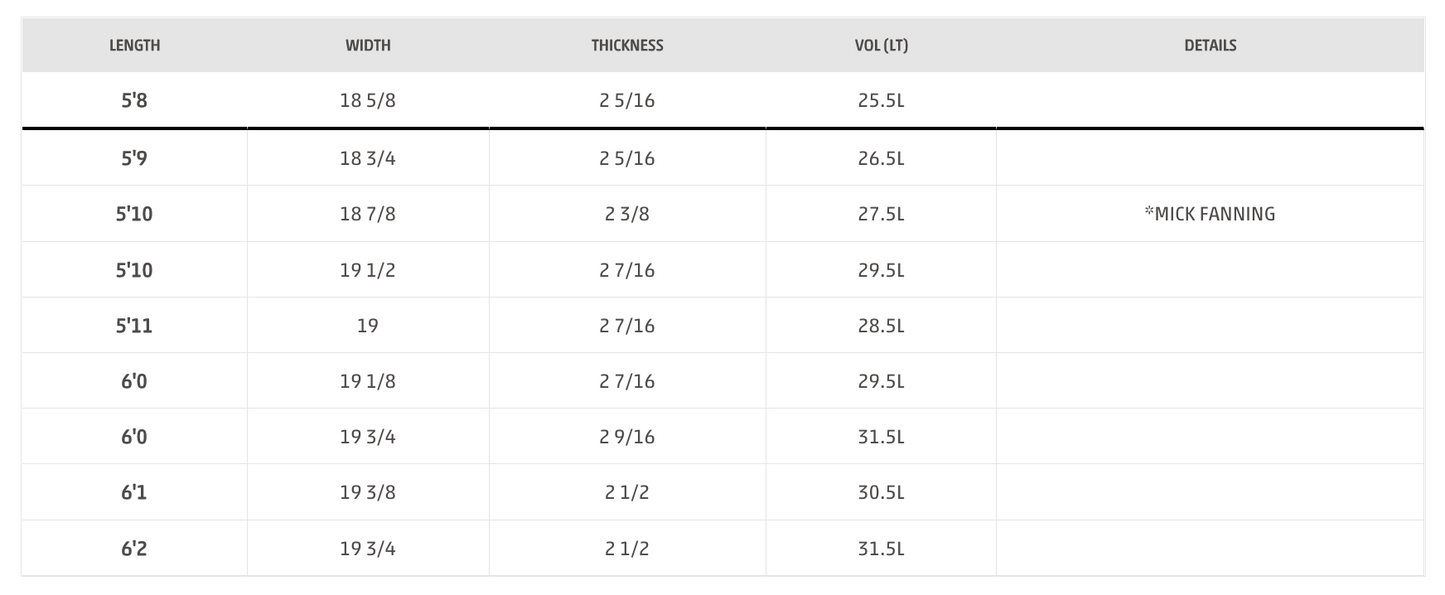The height and width of the screenshot is (595, 1445).
Task: Click the 28.5L volume cell
Action: click(x=881, y=325)
